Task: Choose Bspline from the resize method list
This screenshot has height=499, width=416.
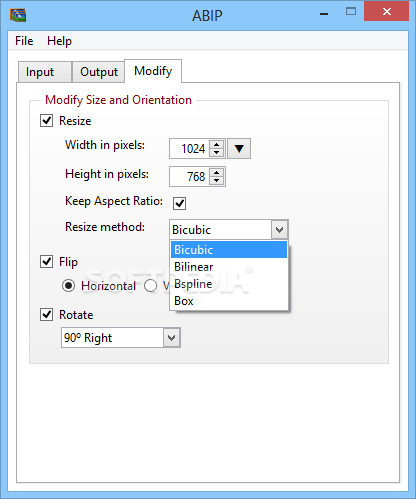Action: coord(229,284)
